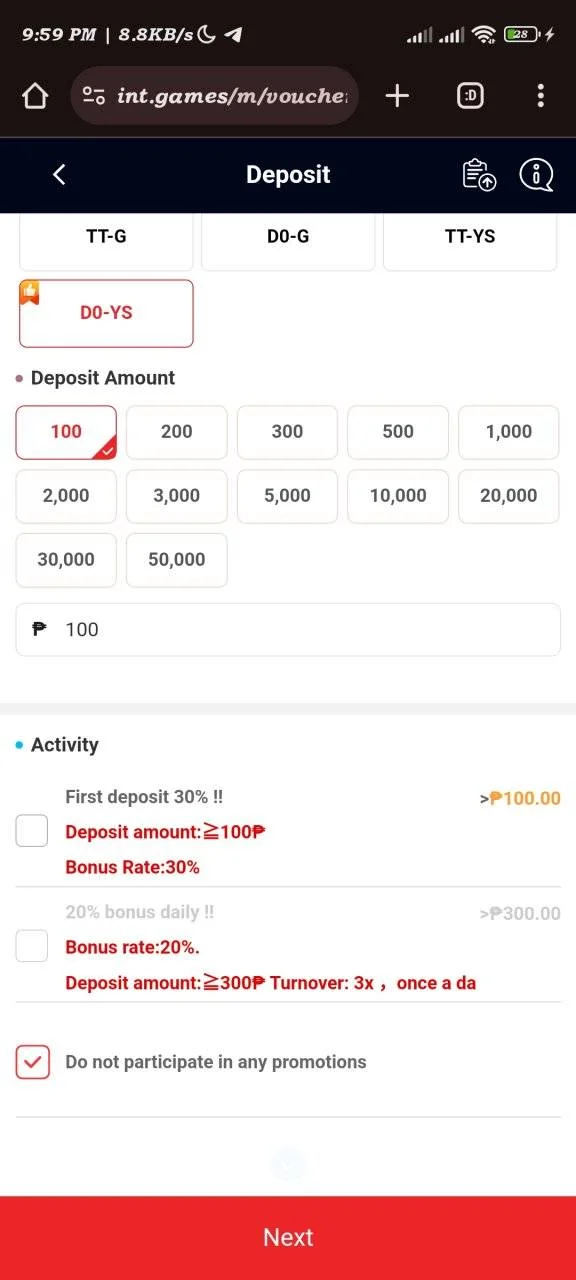The image size is (576, 1280).
Task: Check the 20% bonus daily checkbox
Action: (x=32, y=945)
